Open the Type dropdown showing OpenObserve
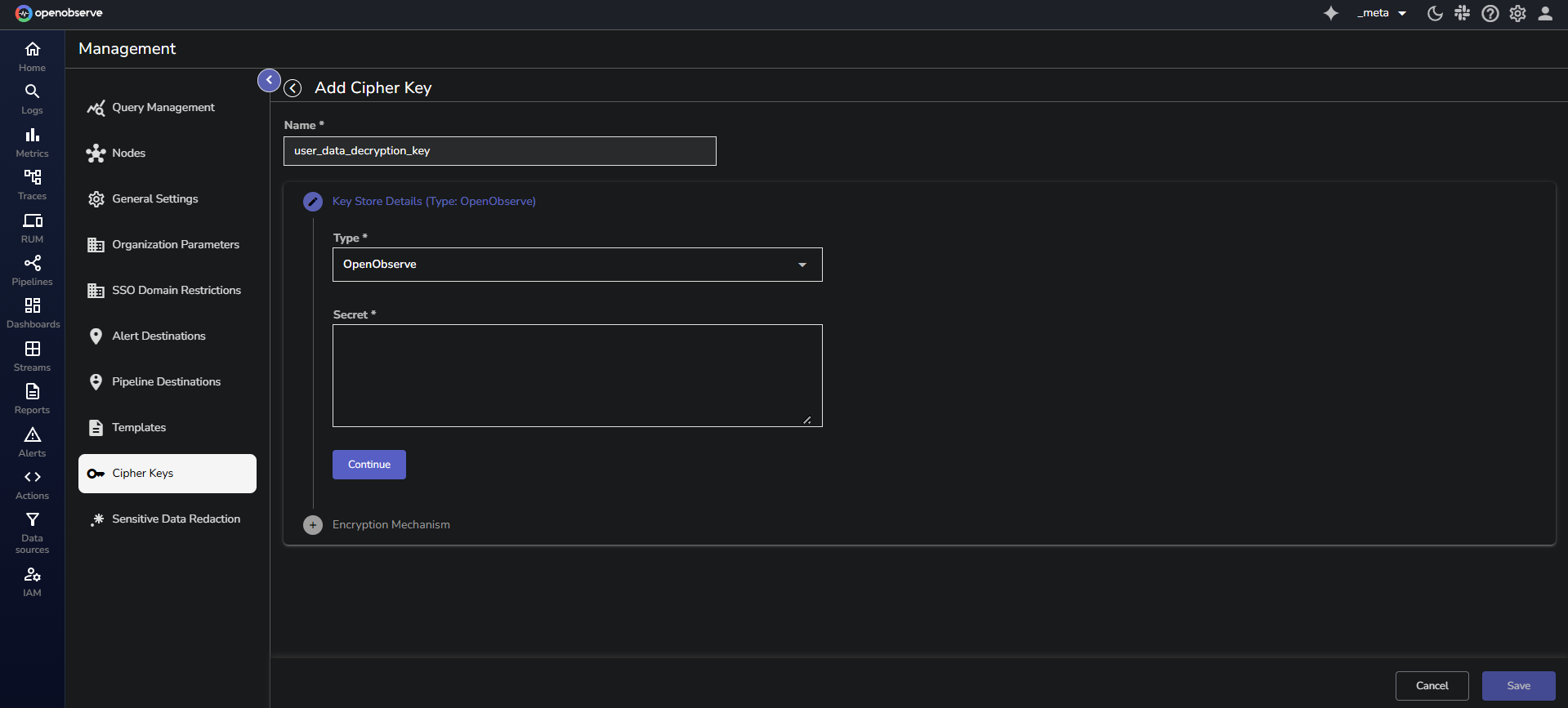This screenshot has height=708, width=1568. (577, 265)
